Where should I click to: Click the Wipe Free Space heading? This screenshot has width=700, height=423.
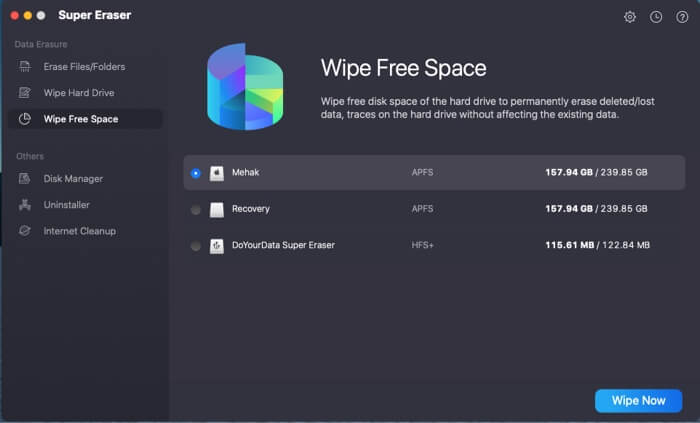[x=404, y=68]
